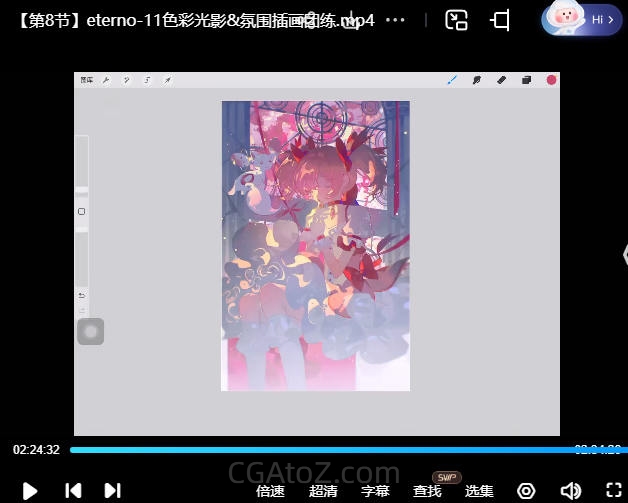This screenshot has height=503, width=628.
Task: Toggle 字幕 subtitles
Action: pos(375,490)
